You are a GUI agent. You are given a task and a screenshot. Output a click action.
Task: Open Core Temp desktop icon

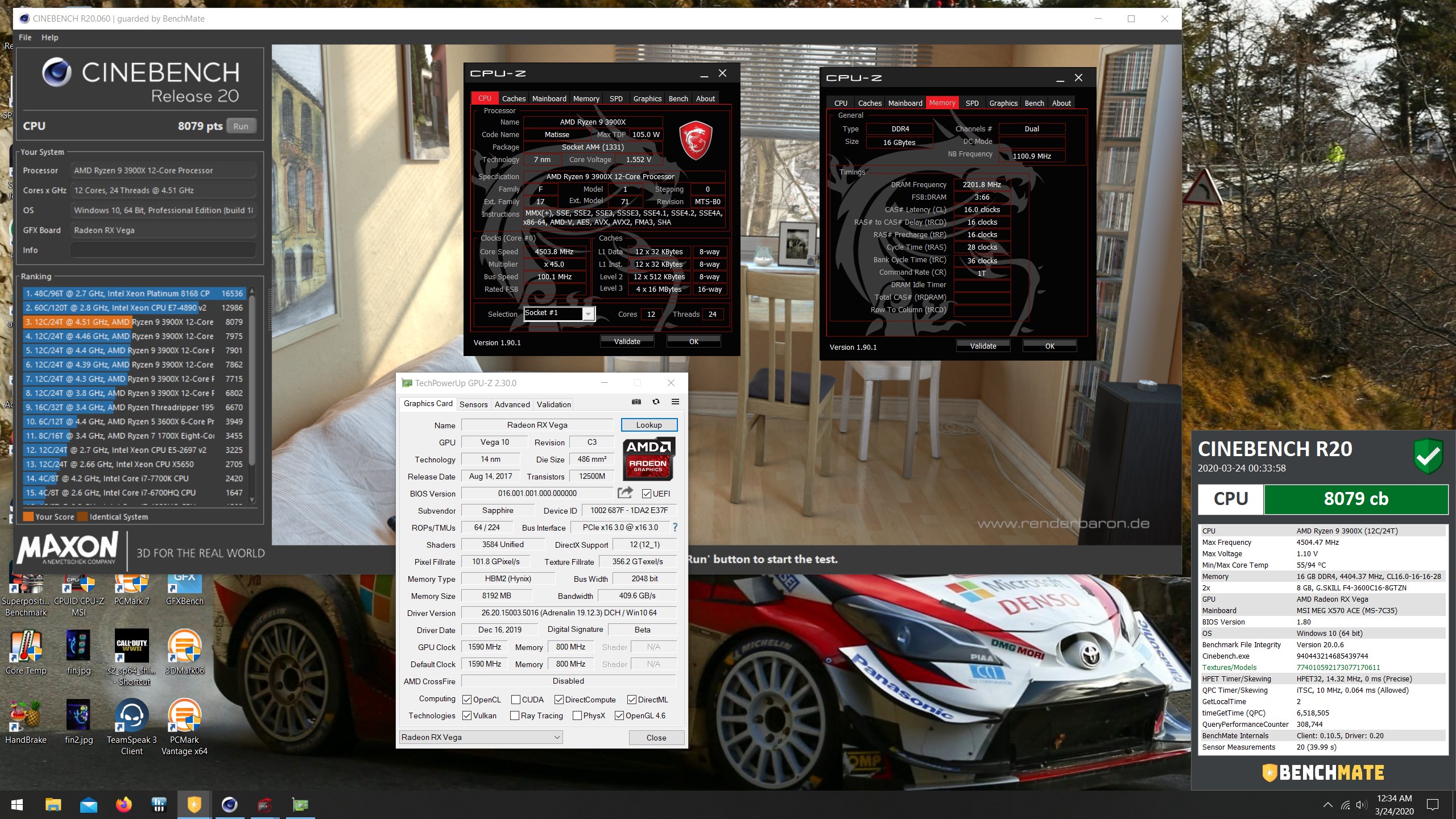tap(26, 652)
